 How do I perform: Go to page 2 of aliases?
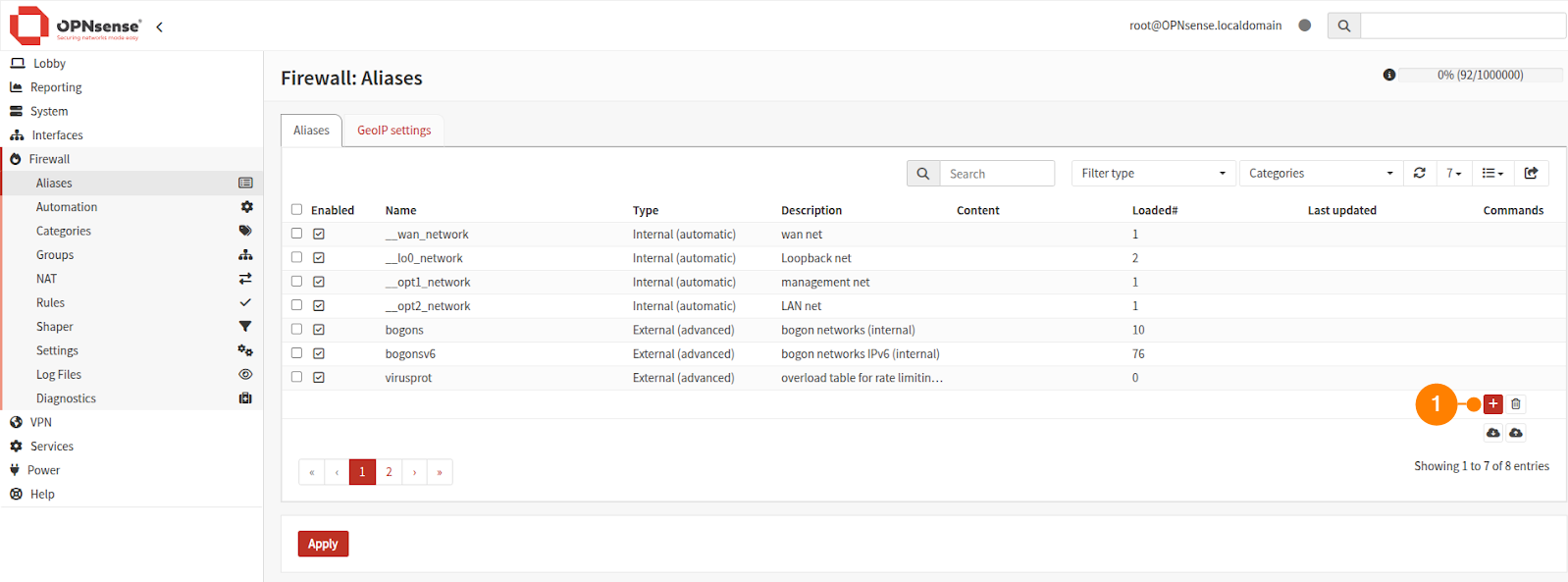[389, 472]
